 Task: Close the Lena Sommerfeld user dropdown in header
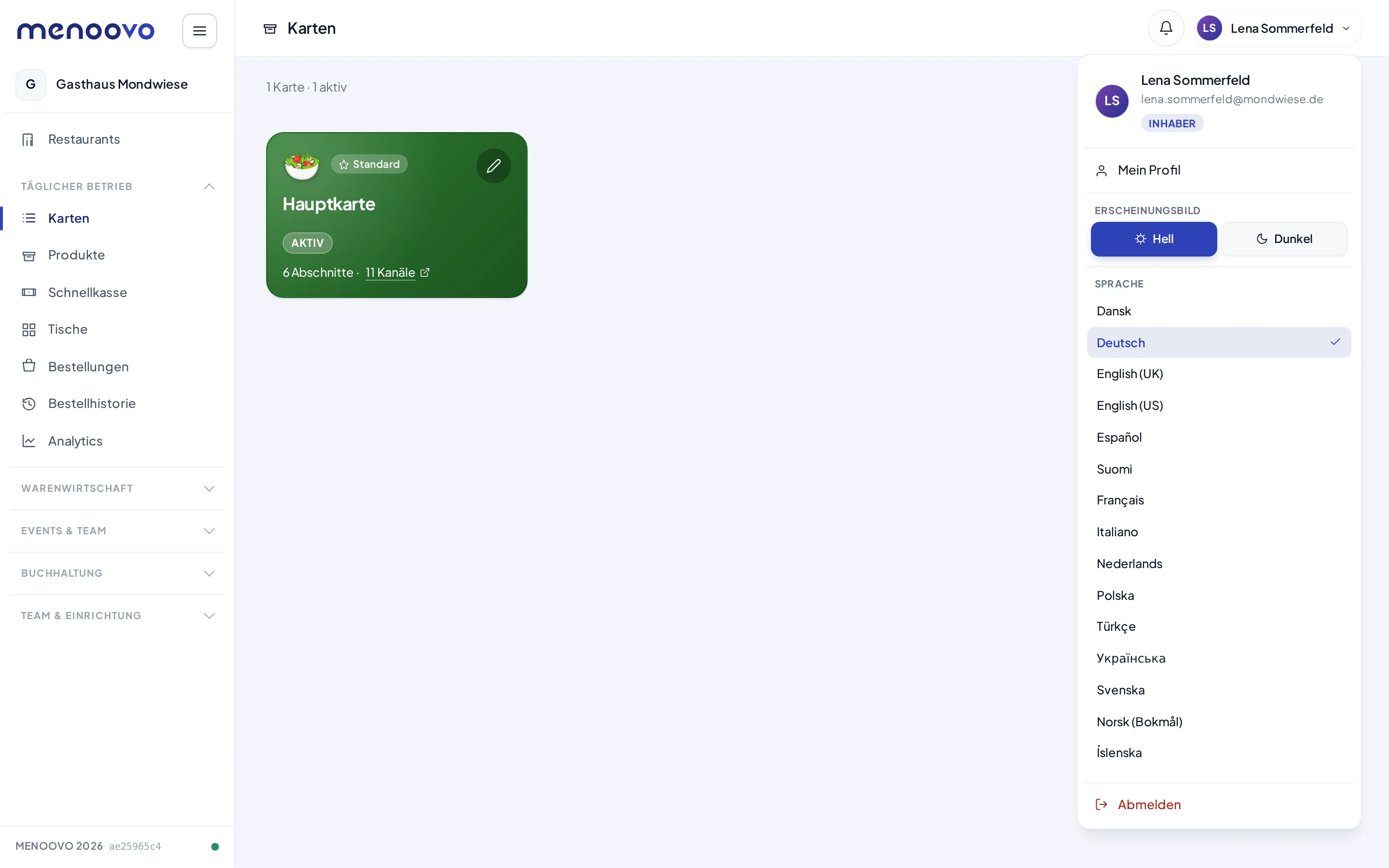1277,28
